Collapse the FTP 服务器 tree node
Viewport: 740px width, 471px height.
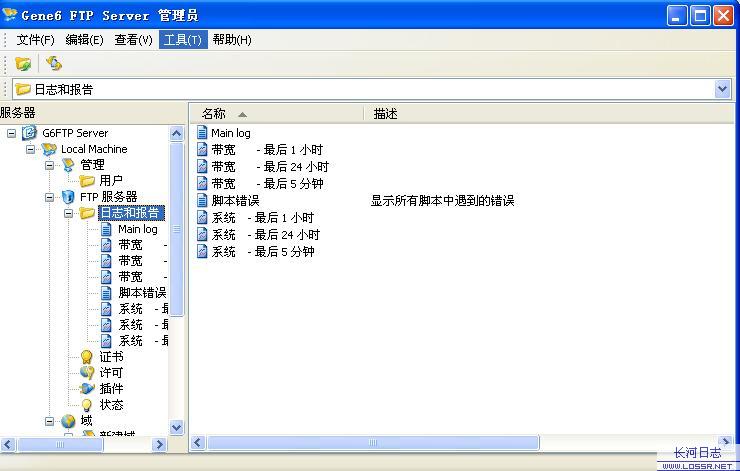(50, 197)
